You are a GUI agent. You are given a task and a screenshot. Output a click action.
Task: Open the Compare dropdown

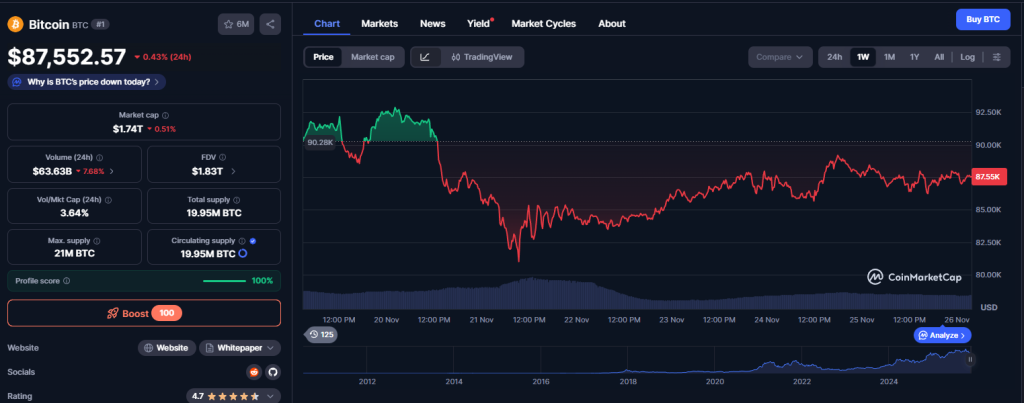pos(780,57)
